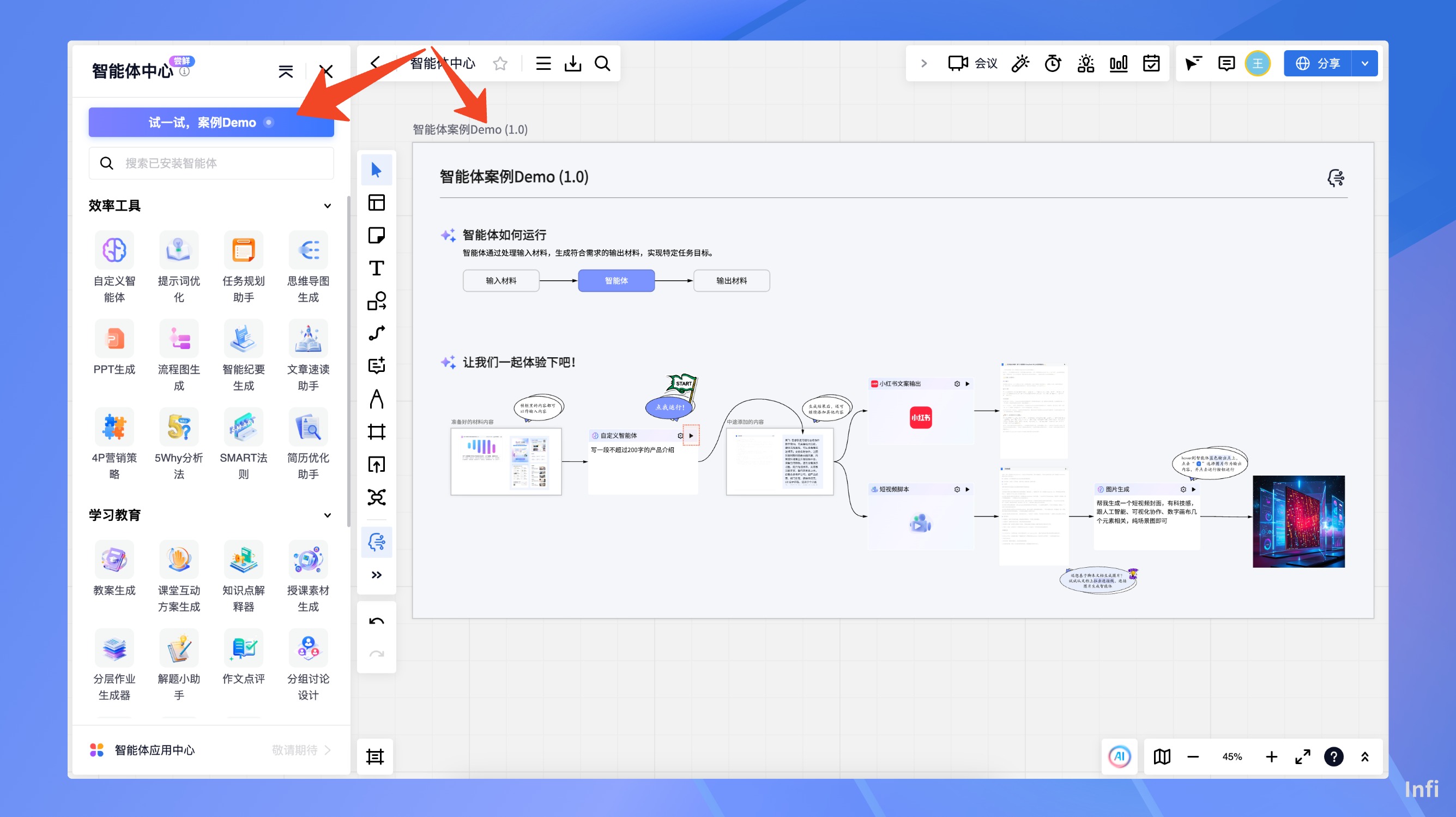Screen dimensions: 1456x817
Task: Collapse the 效率工具 section
Action: 327,206
